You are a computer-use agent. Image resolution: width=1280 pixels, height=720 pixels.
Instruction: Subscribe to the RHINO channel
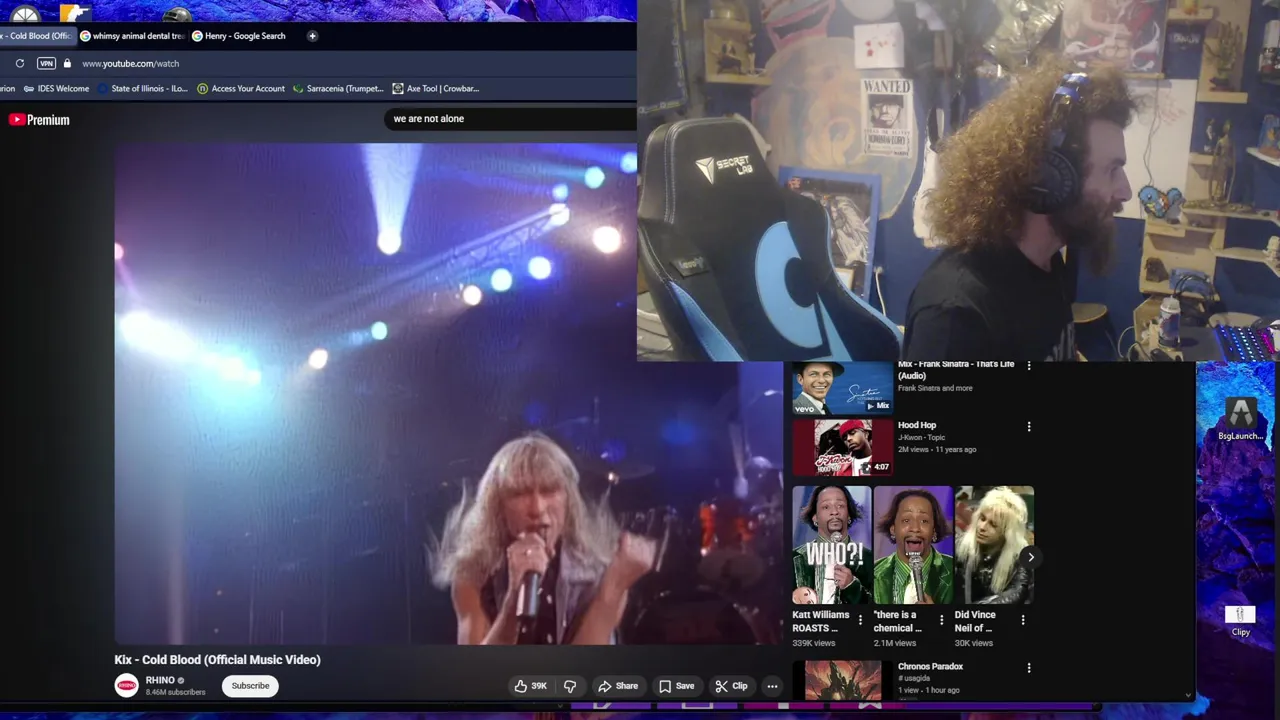pyautogui.click(x=250, y=686)
